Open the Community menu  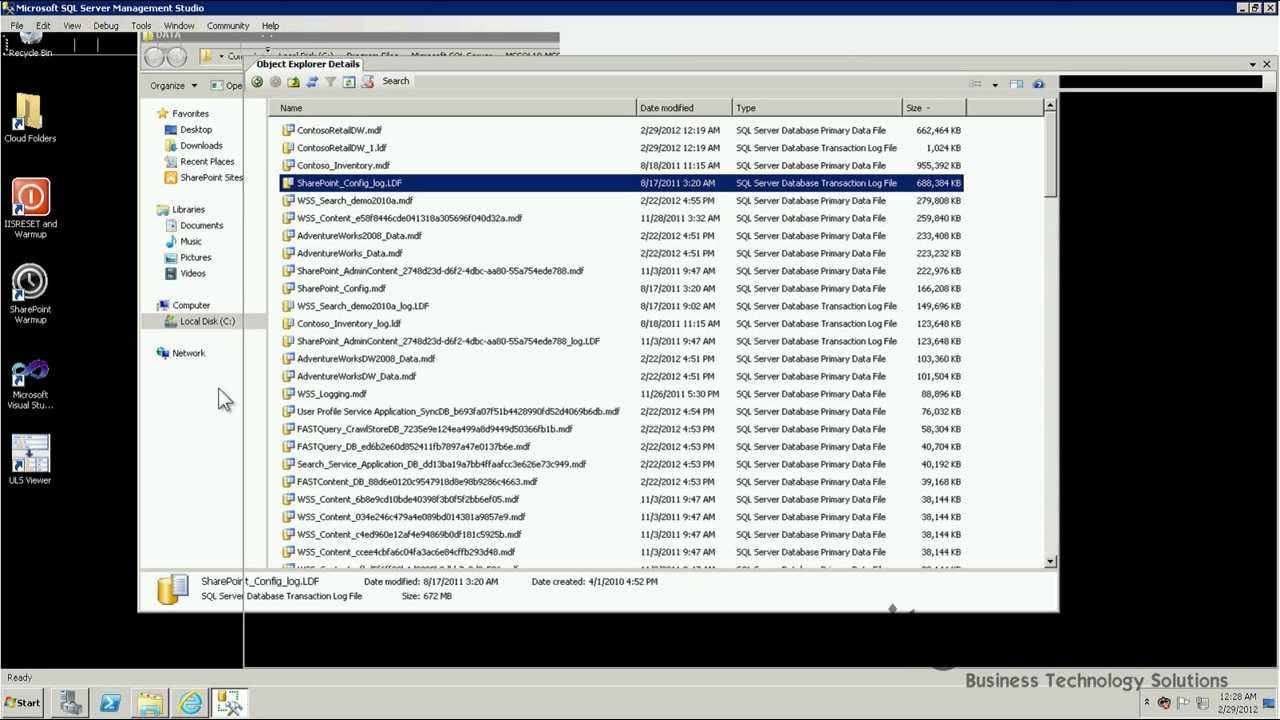[x=228, y=26]
